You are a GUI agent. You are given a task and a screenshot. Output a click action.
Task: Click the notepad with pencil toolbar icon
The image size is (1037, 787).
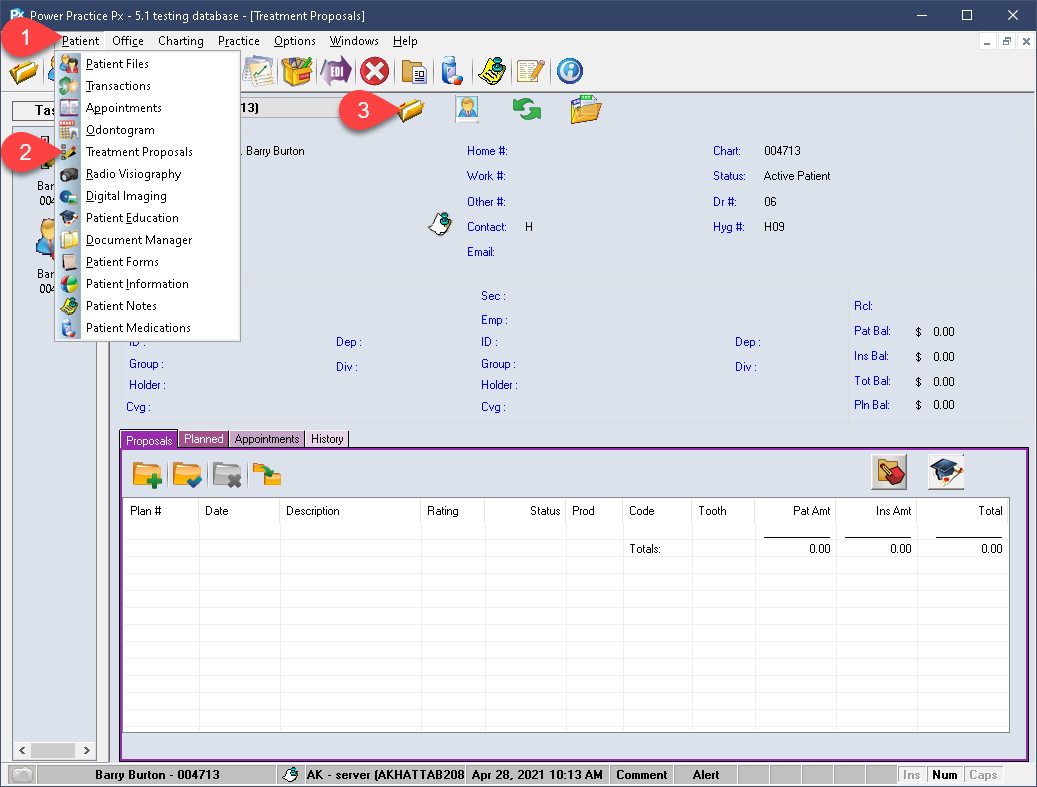pos(530,71)
